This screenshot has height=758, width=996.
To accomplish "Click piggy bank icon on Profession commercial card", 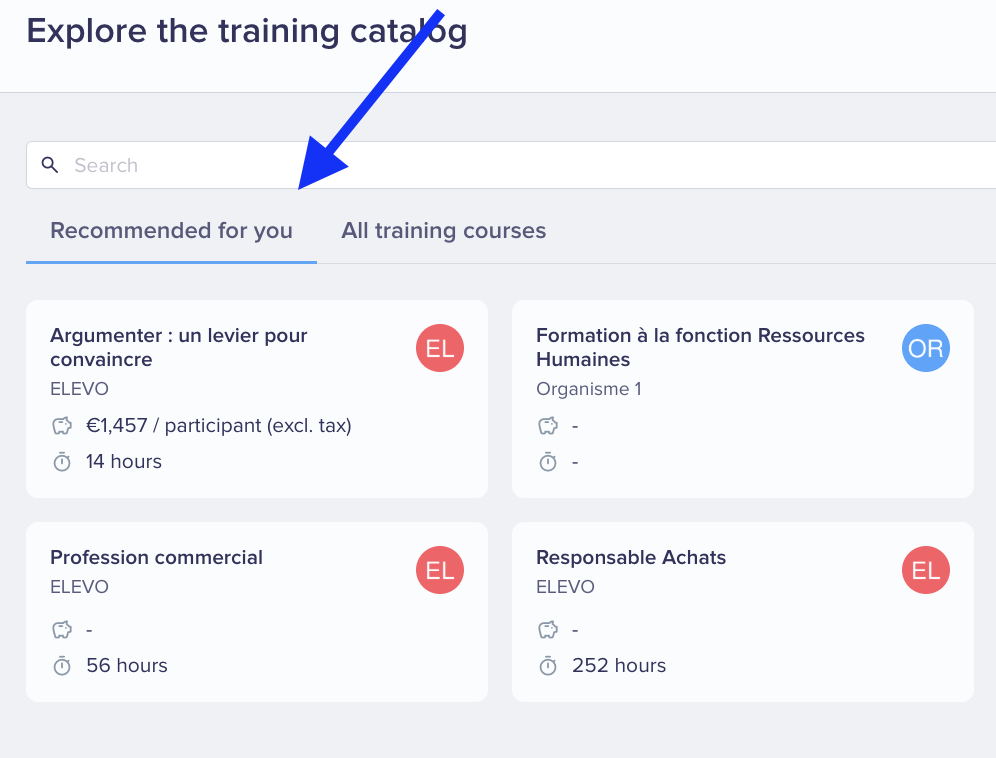I will (x=62, y=630).
